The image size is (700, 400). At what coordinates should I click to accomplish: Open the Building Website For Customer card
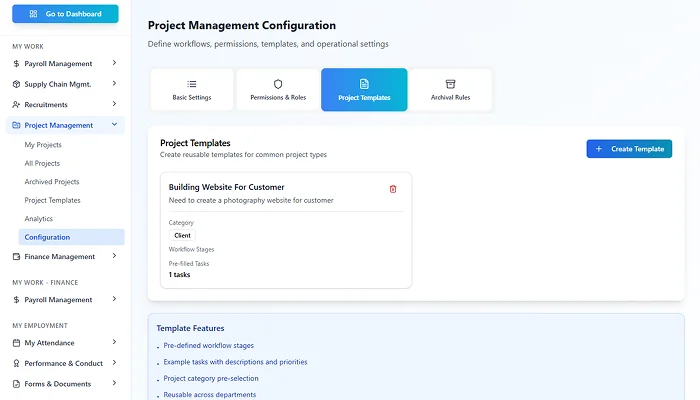[x=285, y=230]
